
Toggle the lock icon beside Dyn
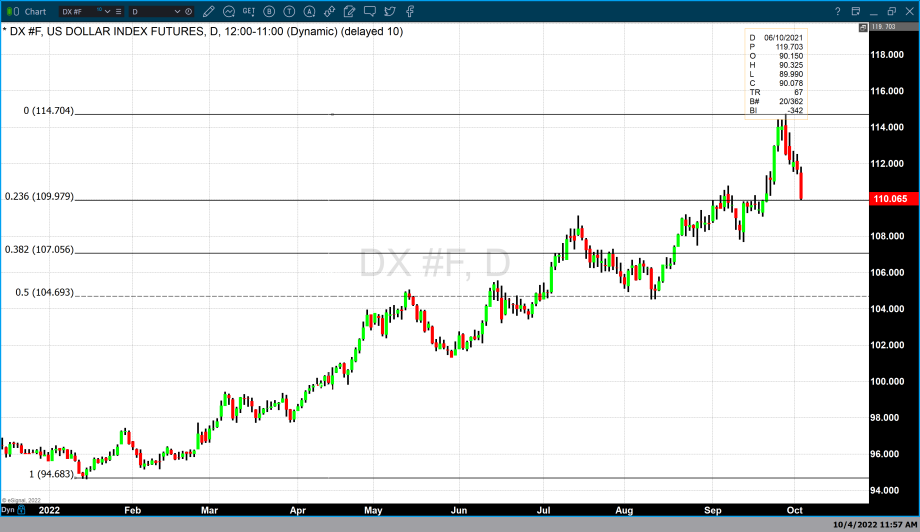coord(22,510)
